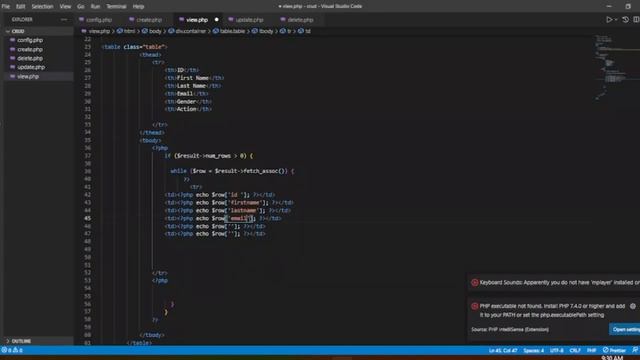Click unsaved dot on view.php tab
Image resolution: width=640 pixels, height=360 pixels.
pyautogui.click(x=216, y=20)
